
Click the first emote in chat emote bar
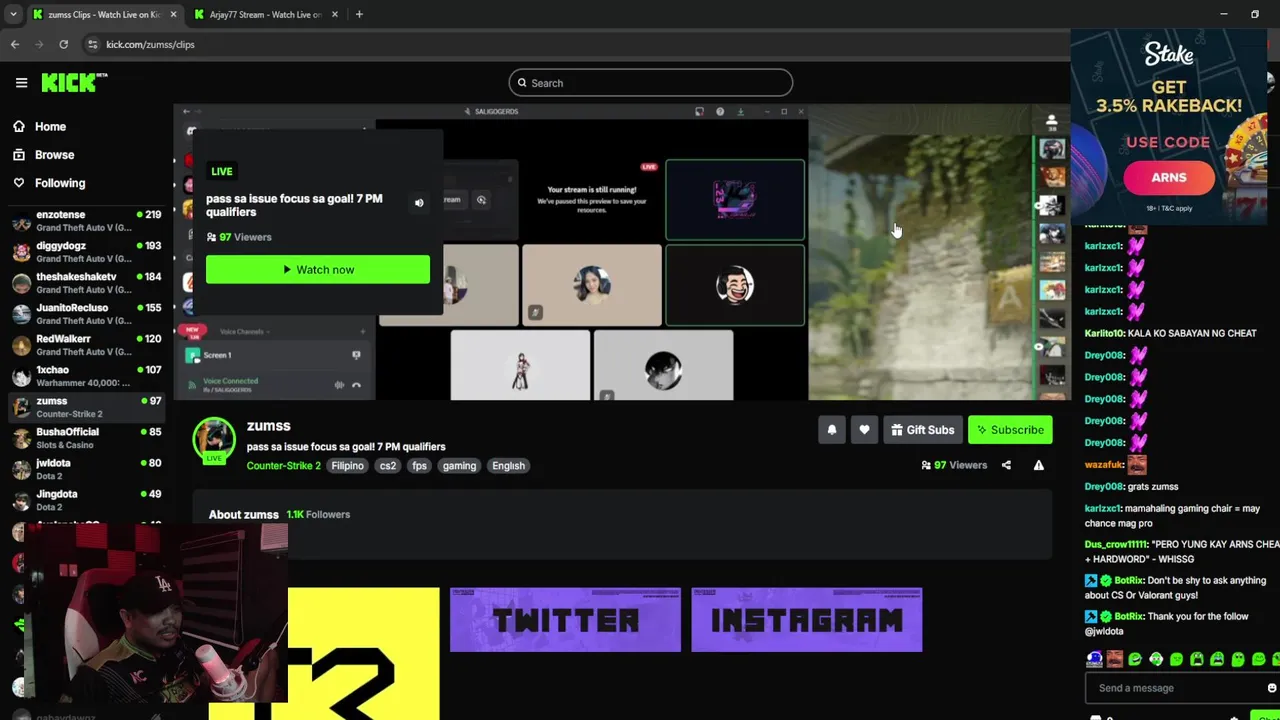(x=1095, y=659)
